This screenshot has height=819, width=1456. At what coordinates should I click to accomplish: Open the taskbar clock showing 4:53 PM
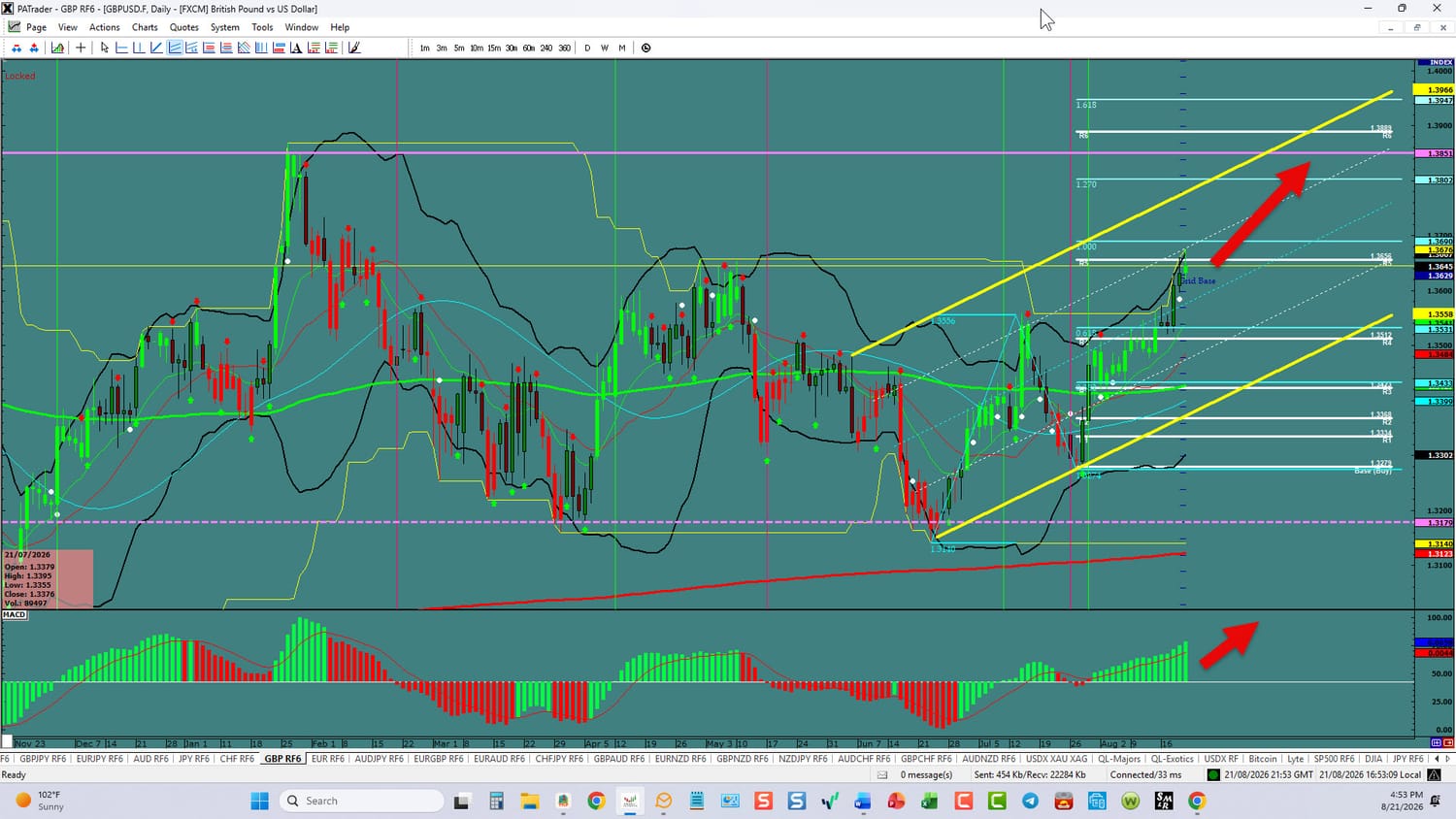point(1405,801)
